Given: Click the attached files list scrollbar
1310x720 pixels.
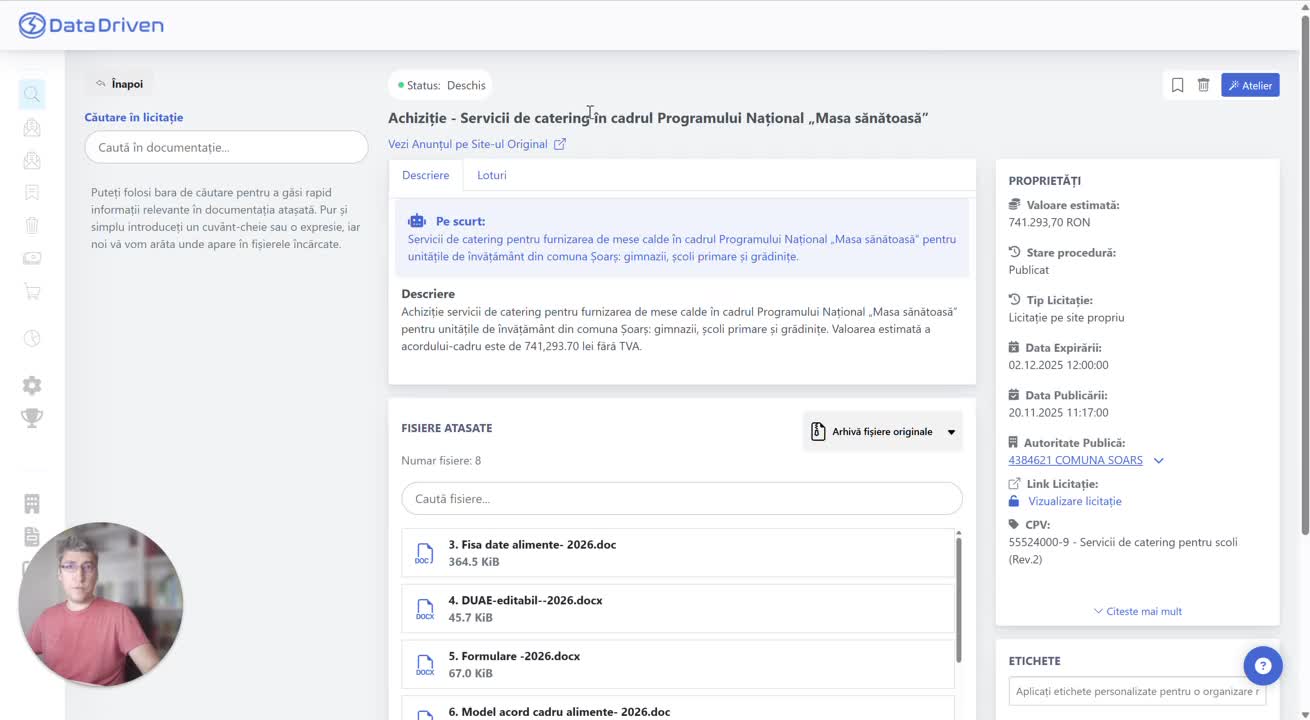Looking at the screenshot, I should [x=958, y=600].
